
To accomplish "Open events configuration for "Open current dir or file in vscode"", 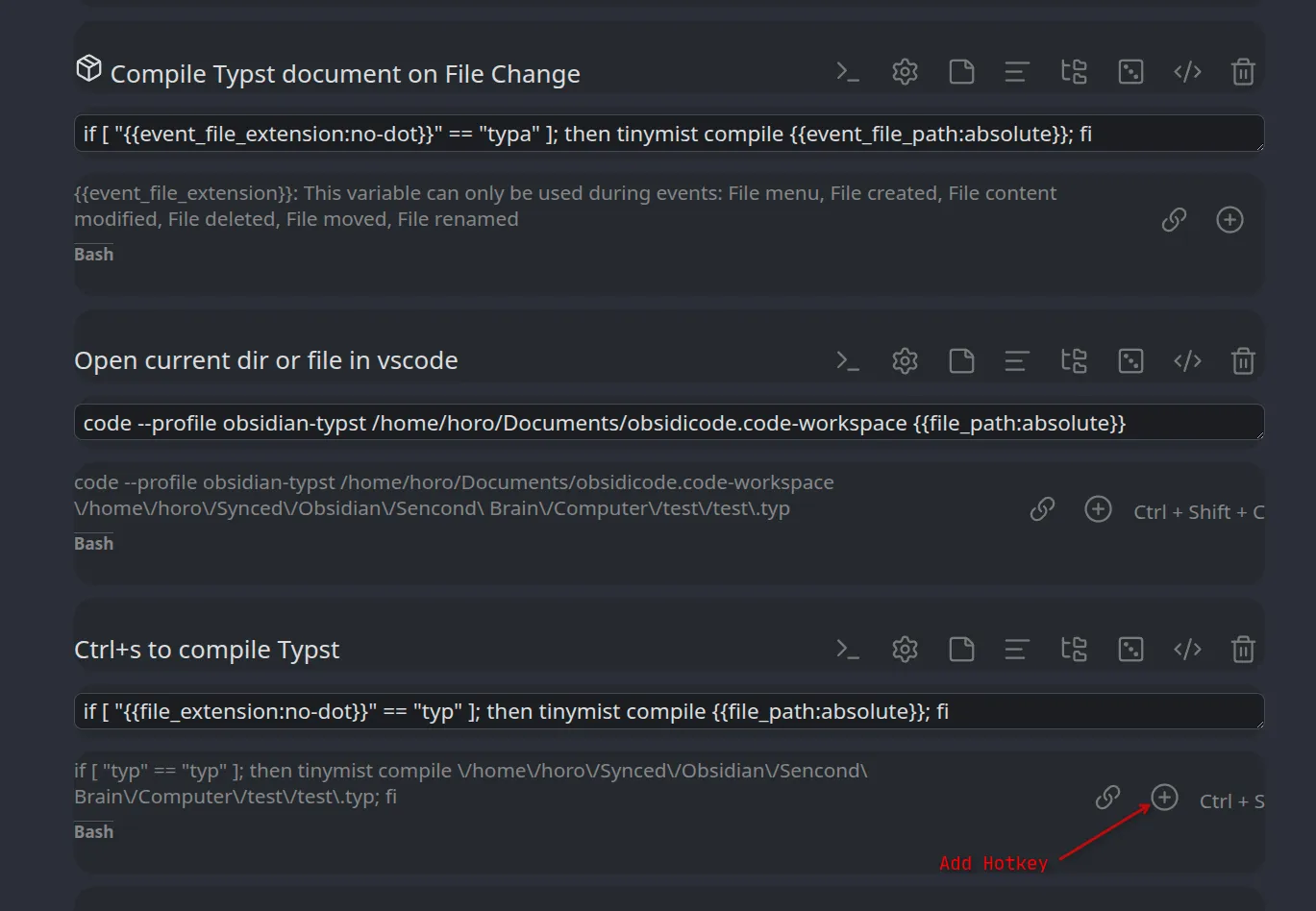I will click(x=1074, y=360).
